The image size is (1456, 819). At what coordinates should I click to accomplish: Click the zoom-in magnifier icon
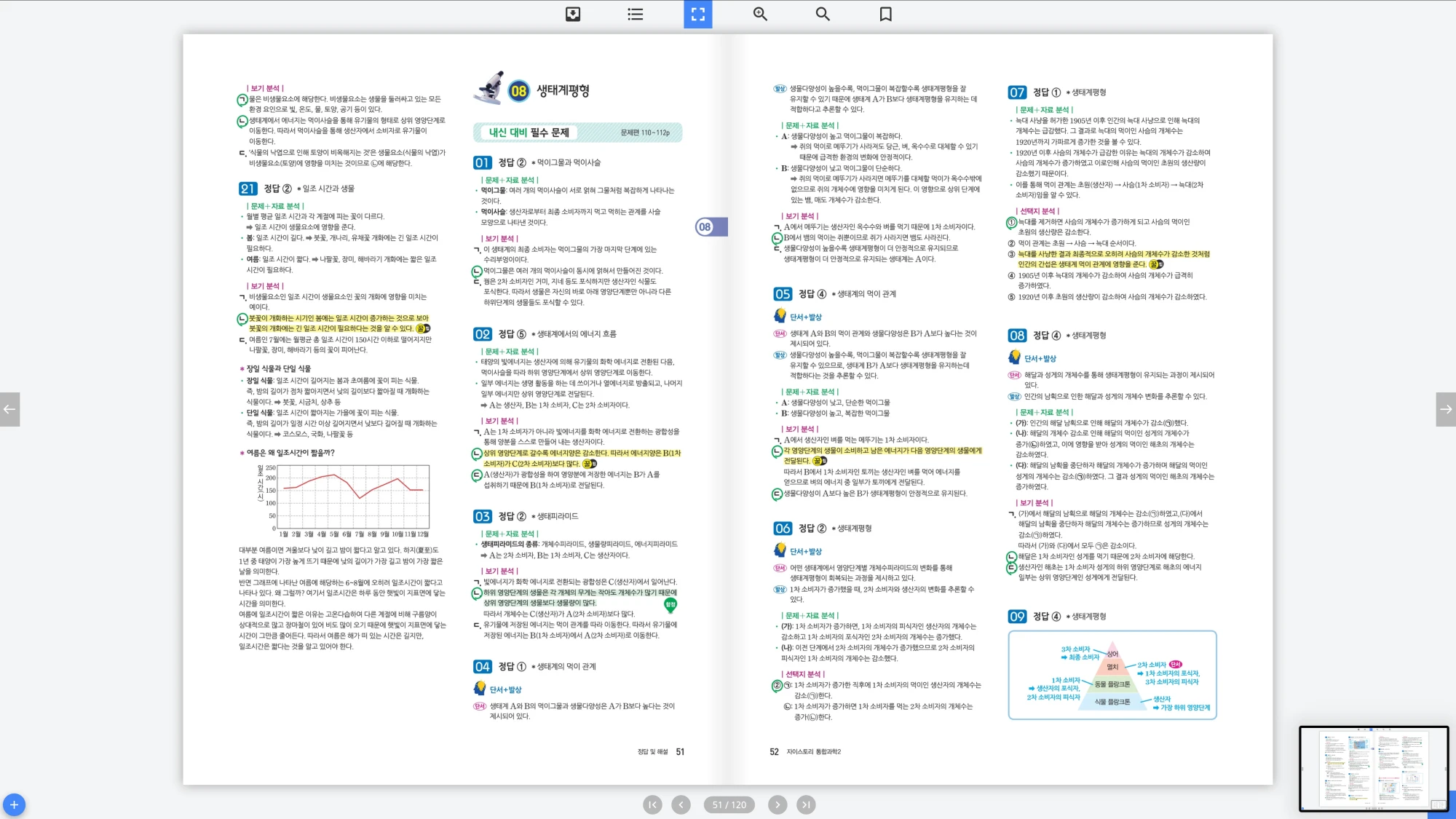coord(760,14)
